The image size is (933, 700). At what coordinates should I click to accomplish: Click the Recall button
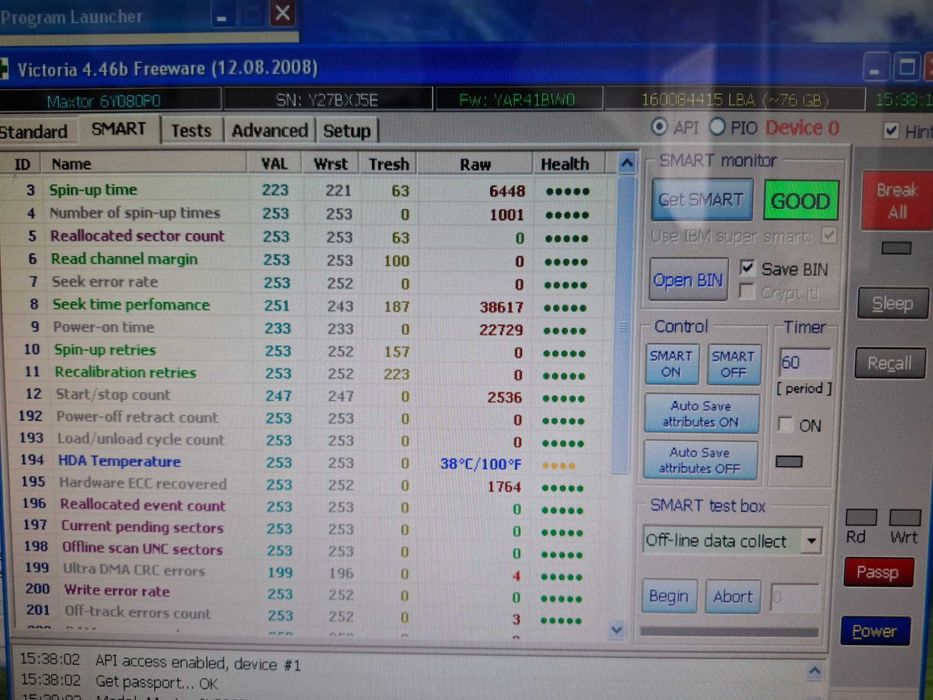(x=890, y=362)
